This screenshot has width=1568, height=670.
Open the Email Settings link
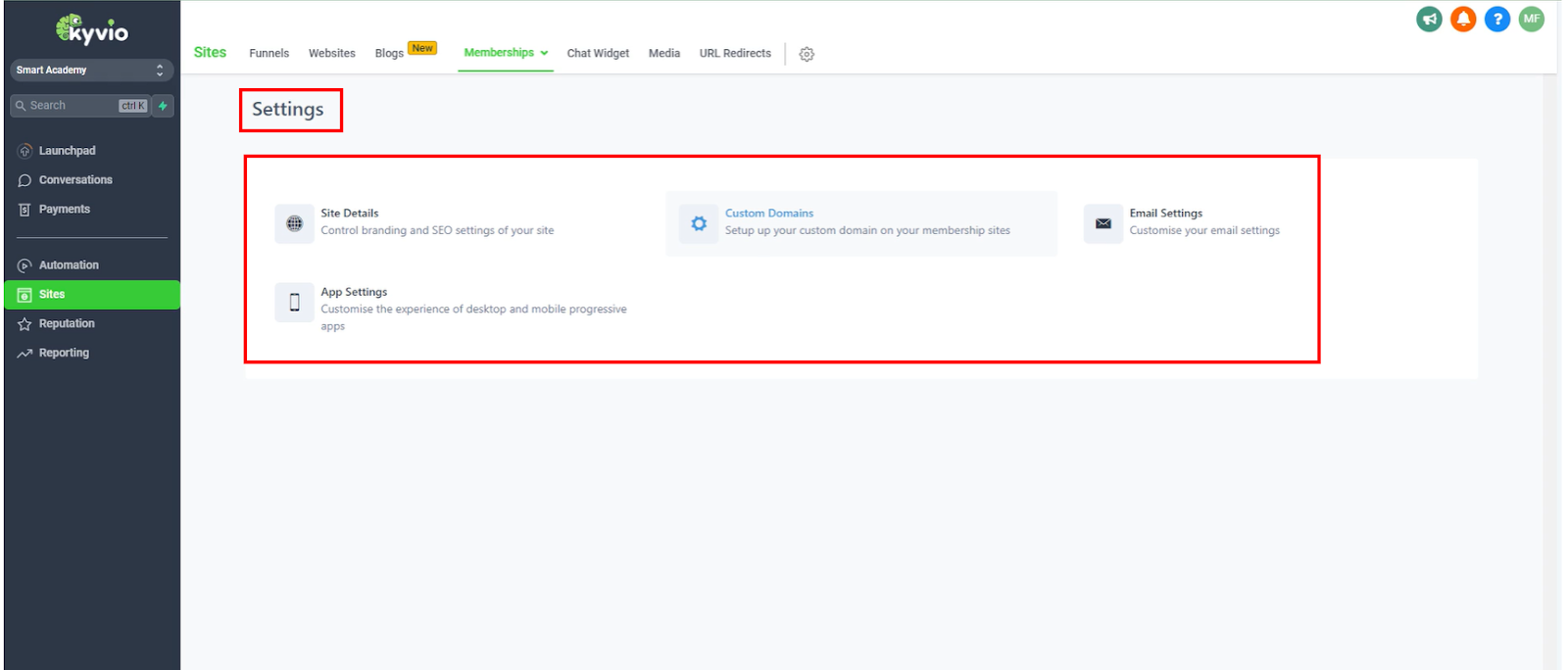1165,213
